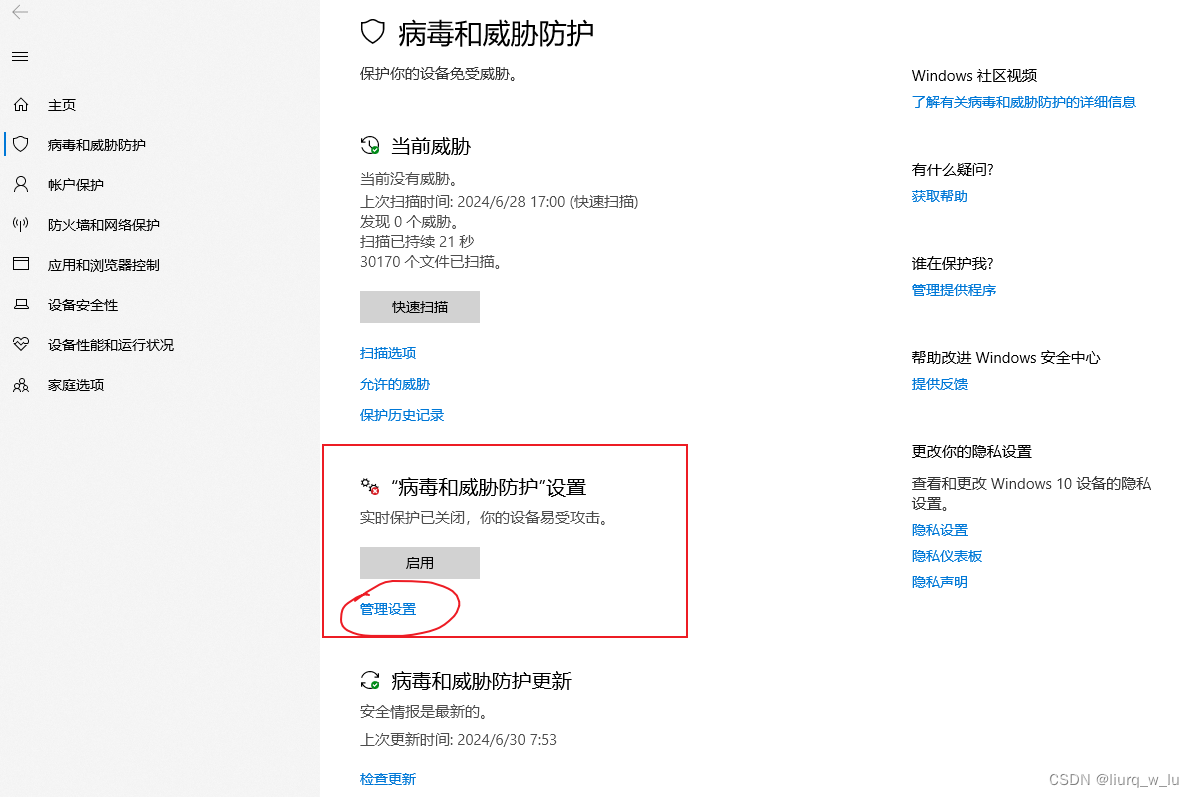The height and width of the screenshot is (797, 1194).
Task: Click the 上次扫描时间 2024/6/28 line
Action: [x=499, y=202]
